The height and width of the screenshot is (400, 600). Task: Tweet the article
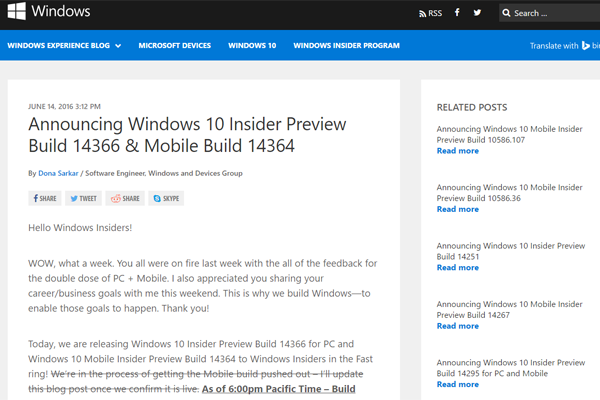pos(83,198)
